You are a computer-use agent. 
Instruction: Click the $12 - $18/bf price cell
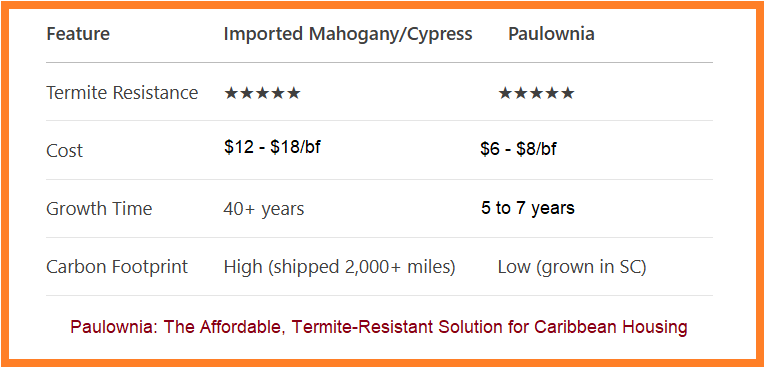(x=272, y=147)
